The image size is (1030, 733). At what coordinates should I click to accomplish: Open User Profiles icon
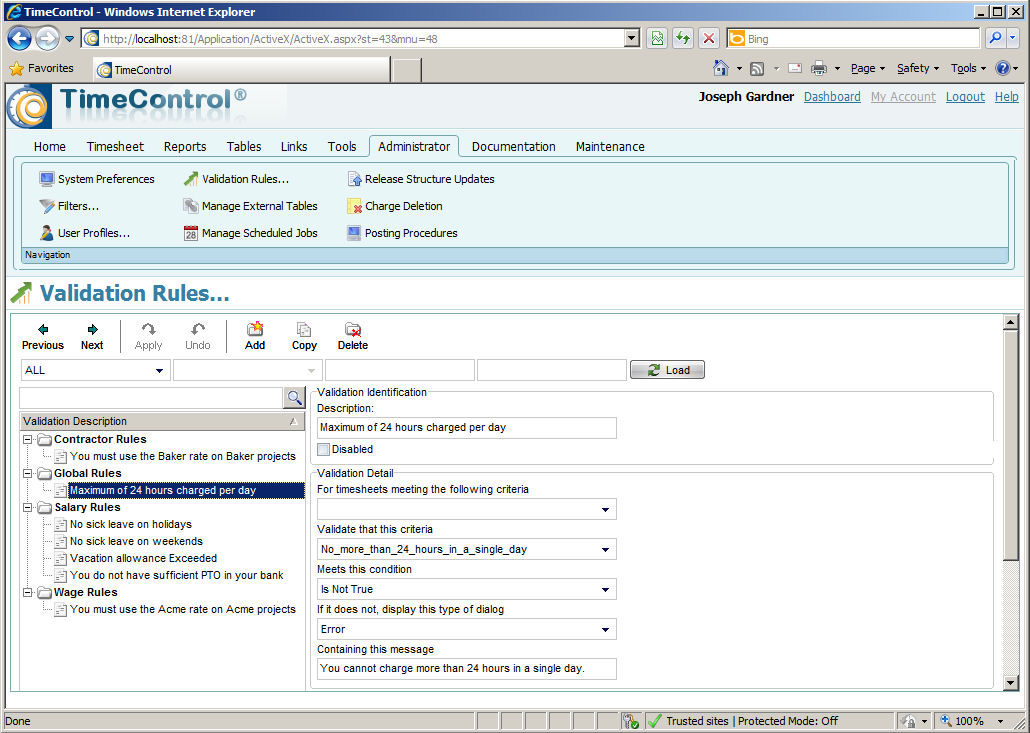47,233
